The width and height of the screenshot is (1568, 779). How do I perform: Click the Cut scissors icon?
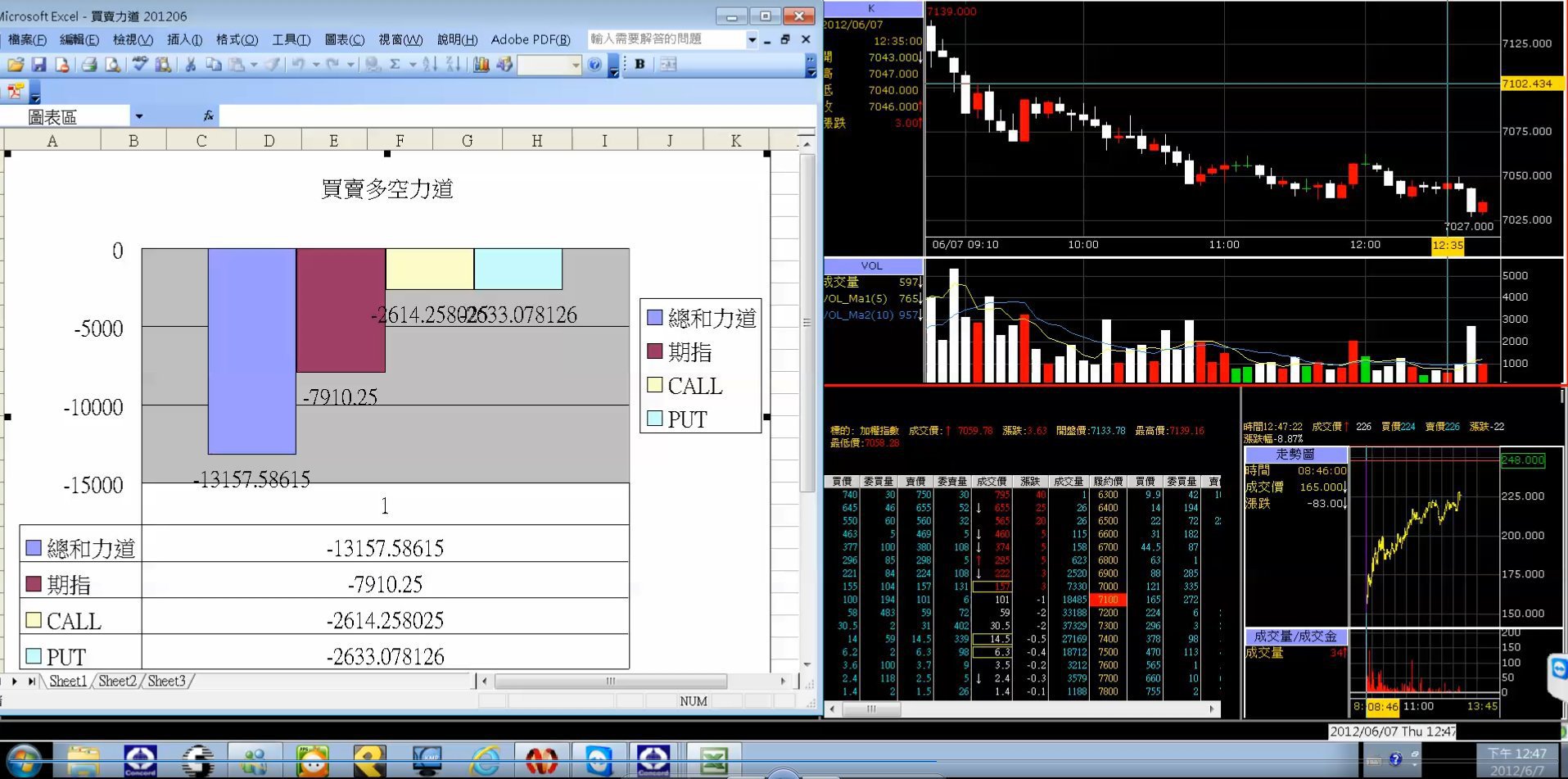pyautogui.click(x=190, y=64)
